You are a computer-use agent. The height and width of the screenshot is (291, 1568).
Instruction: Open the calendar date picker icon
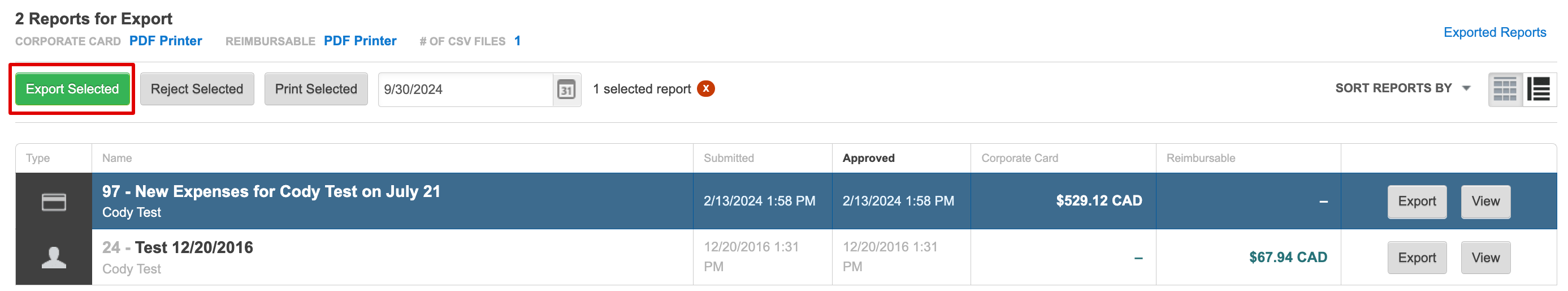point(566,89)
